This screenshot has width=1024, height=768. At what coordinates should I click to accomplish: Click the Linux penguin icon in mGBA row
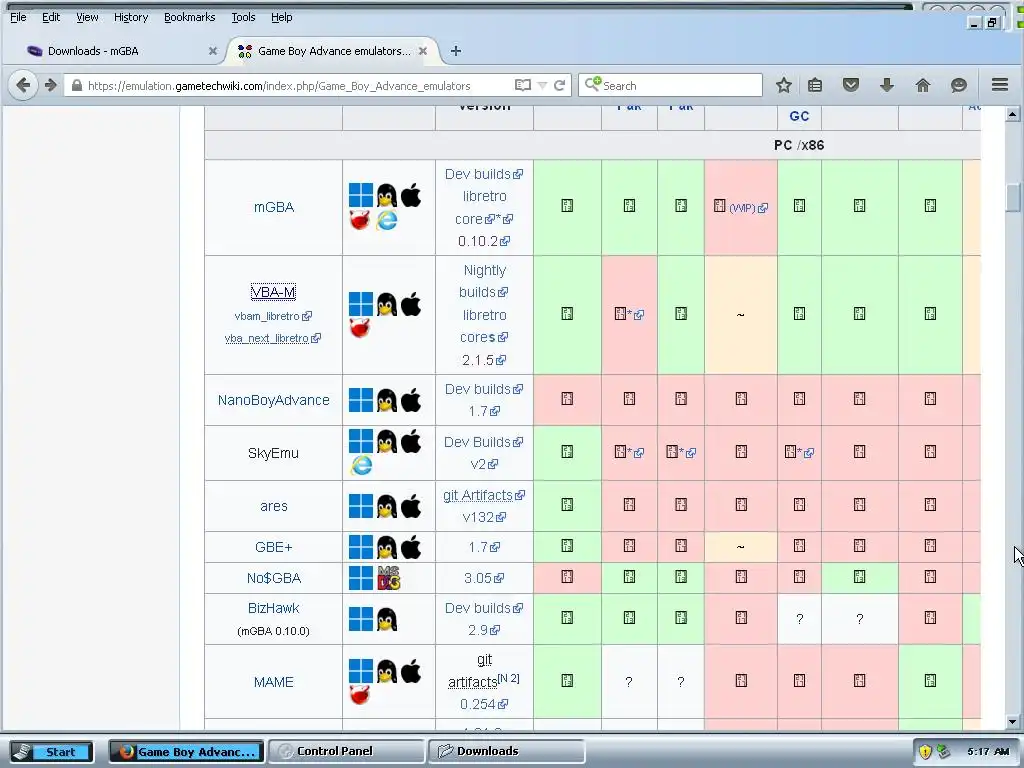(387, 195)
